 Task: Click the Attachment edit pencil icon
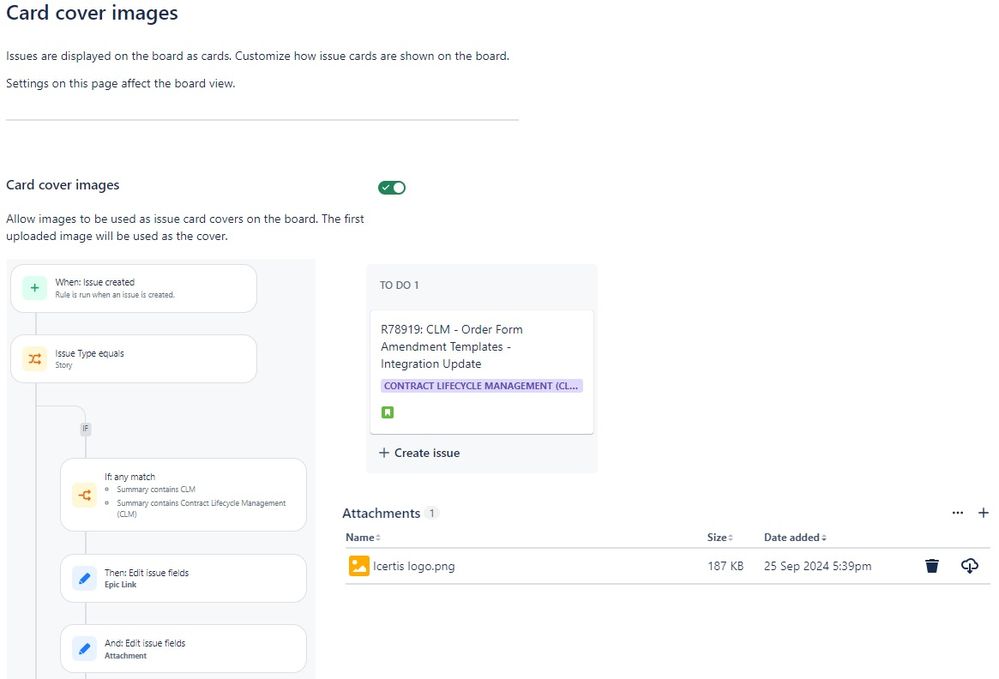coord(84,649)
